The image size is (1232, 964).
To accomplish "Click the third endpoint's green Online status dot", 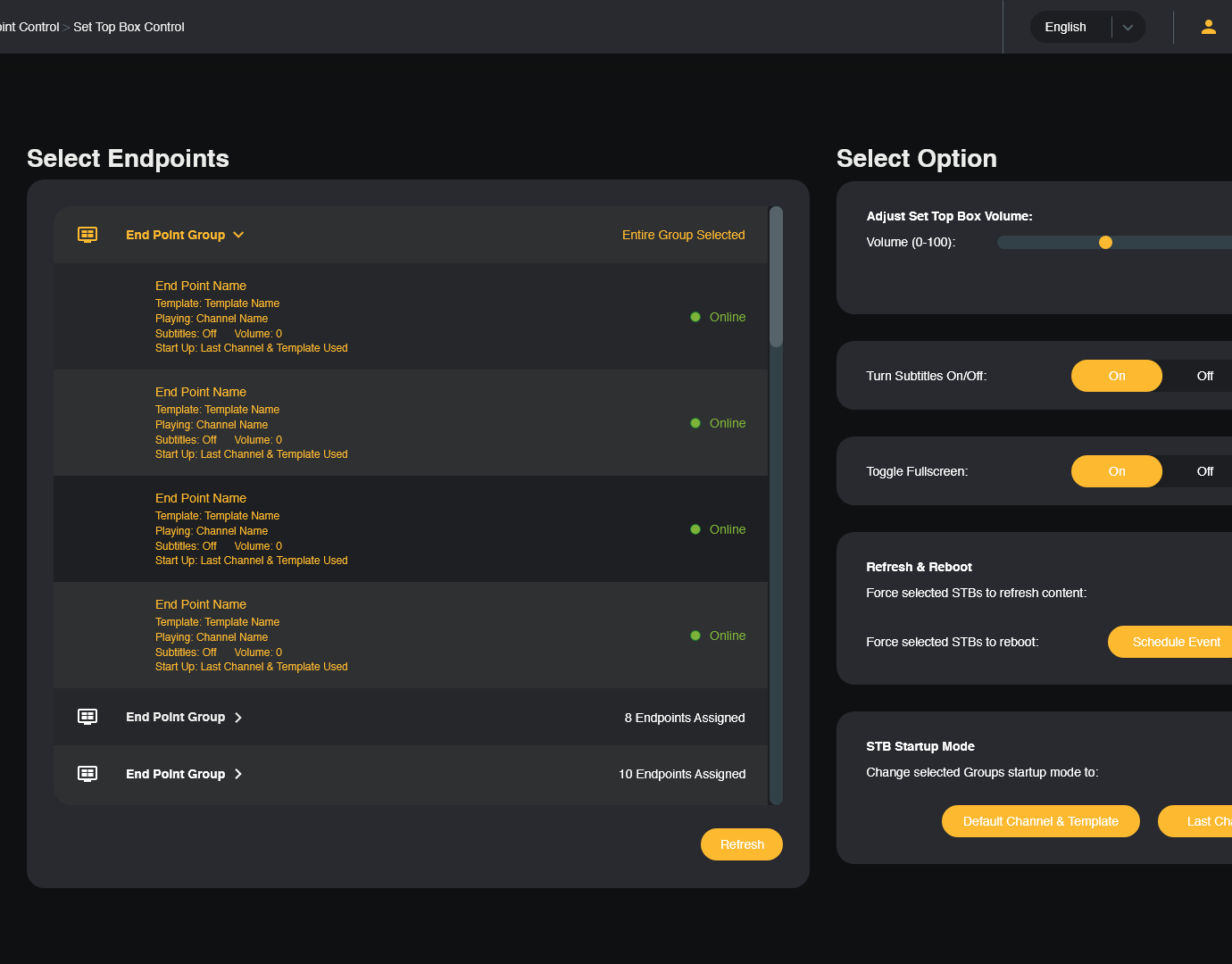I will [695, 529].
